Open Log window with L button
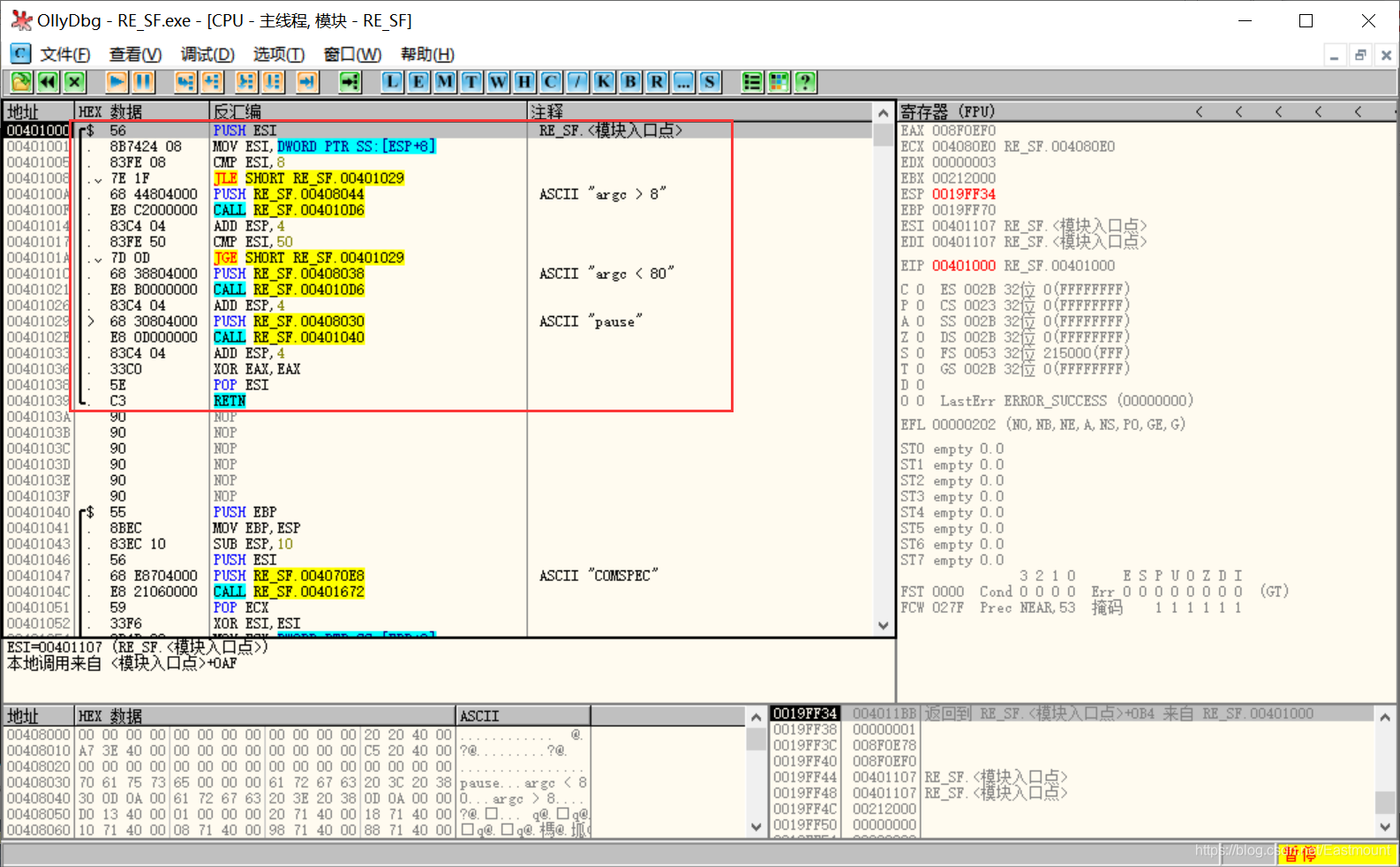 (392, 82)
